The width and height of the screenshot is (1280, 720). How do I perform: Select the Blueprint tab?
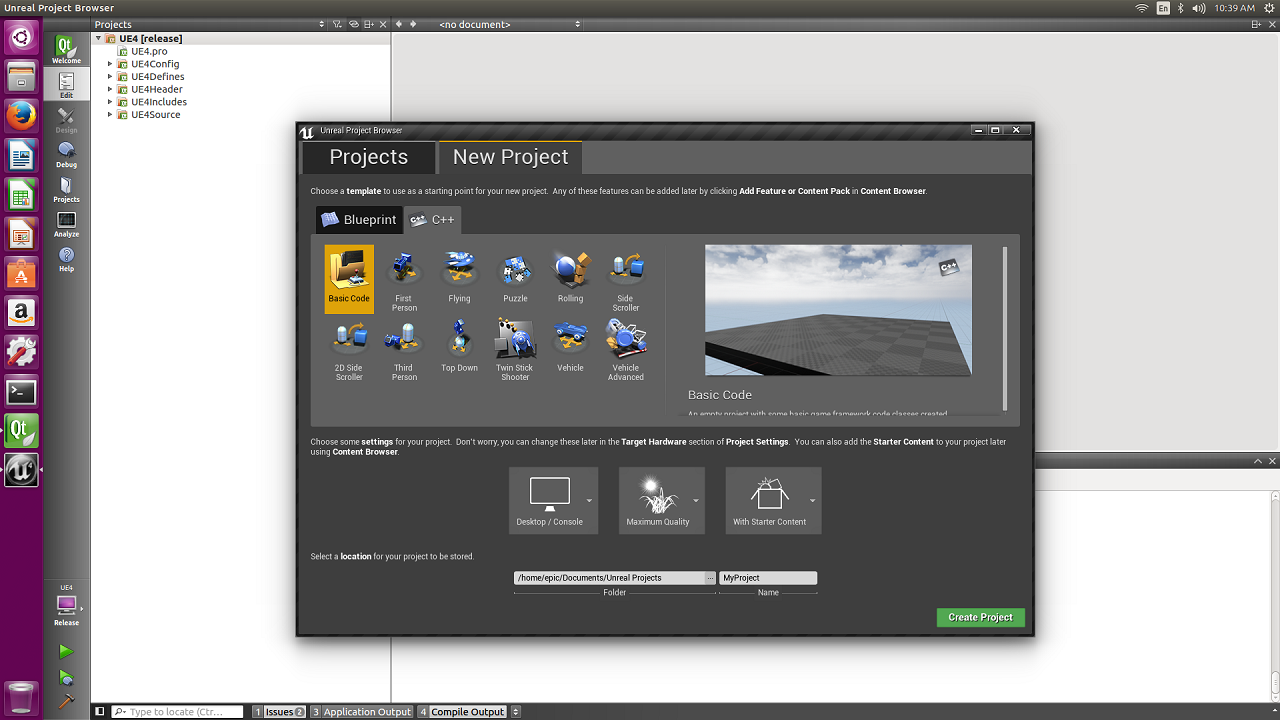pyautogui.click(x=359, y=220)
